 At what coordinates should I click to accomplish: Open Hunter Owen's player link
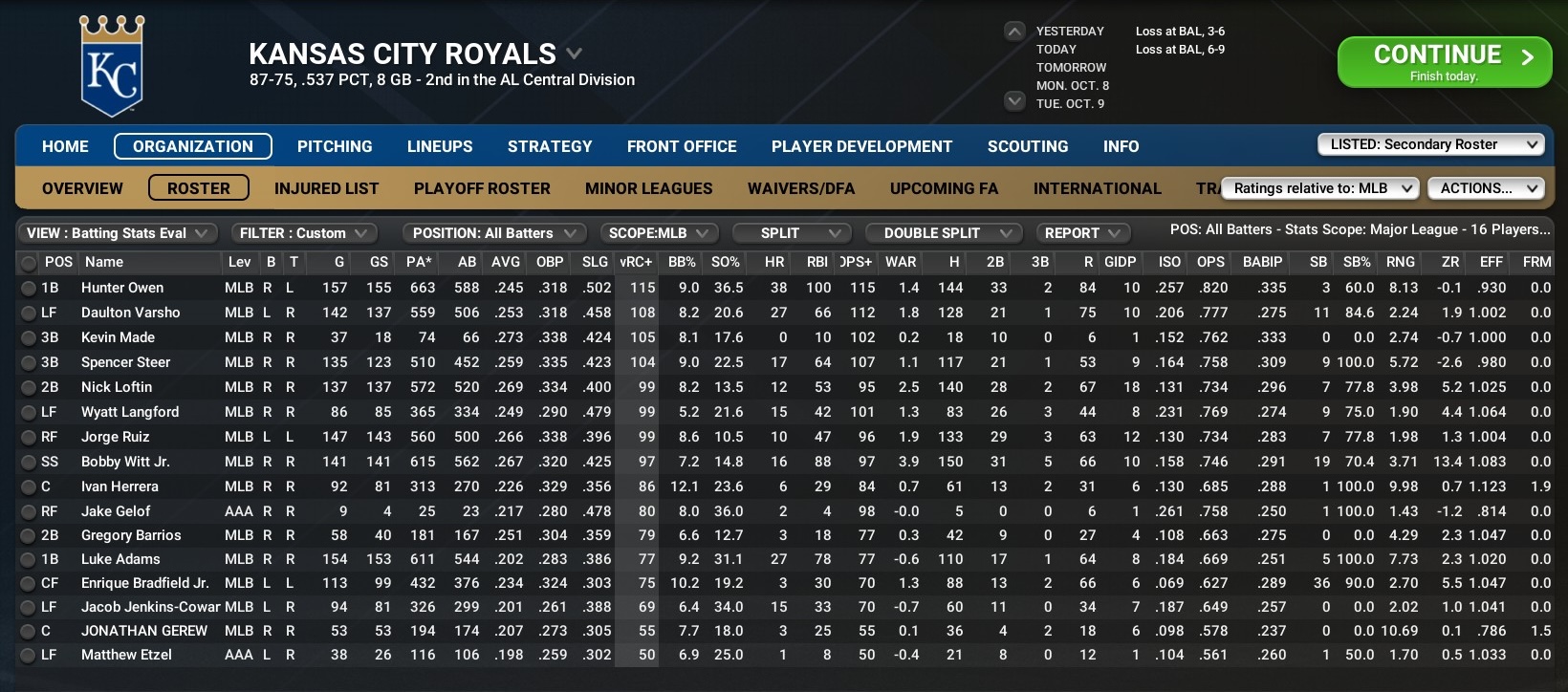[x=122, y=288]
